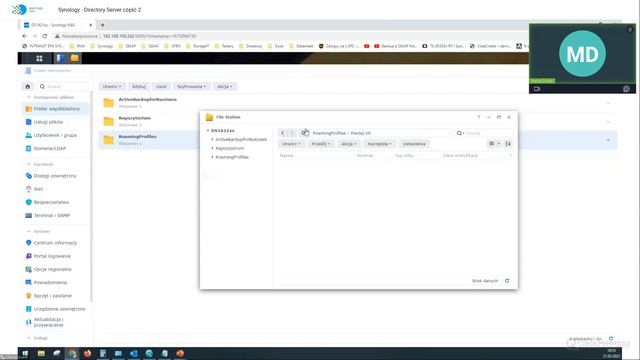The height and width of the screenshot is (360, 640).
Task: Change File Station view mode icon
Action: click(x=492, y=144)
